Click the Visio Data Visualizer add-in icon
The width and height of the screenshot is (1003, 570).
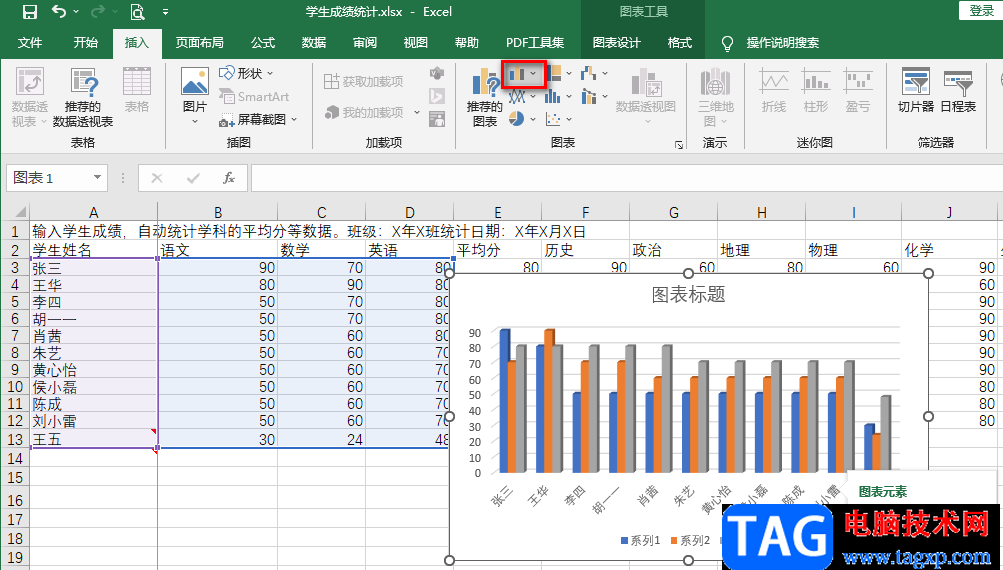coord(437,73)
